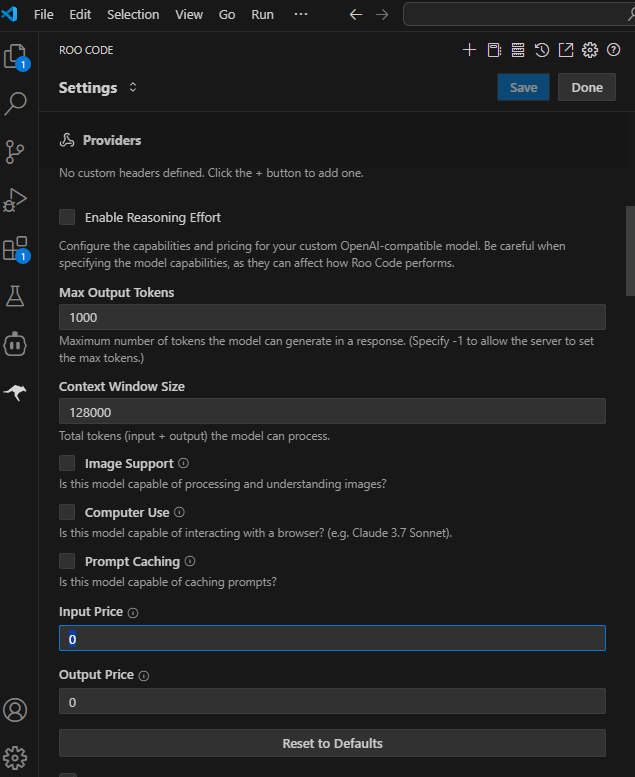This screenshot has width=635, height=777.
Task: Open the Selection menu
Action: point(133,15)
